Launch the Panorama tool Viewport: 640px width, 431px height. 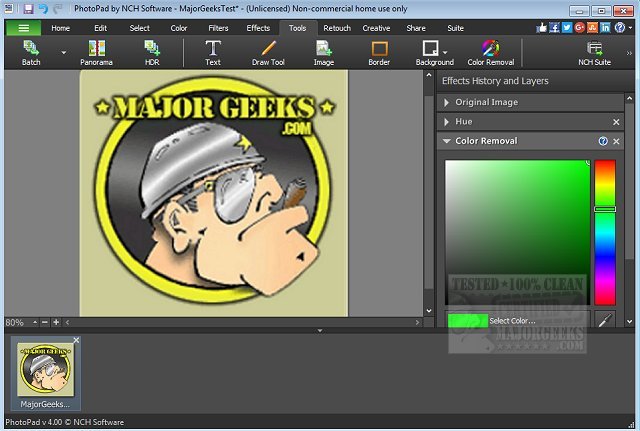point(96,53)
